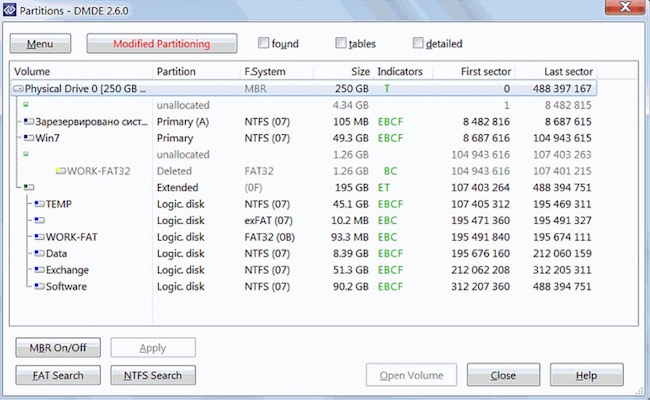Viewport: 650px width, 400px height.
Task: Toggle MBR On/Off button
Action: 58,347
